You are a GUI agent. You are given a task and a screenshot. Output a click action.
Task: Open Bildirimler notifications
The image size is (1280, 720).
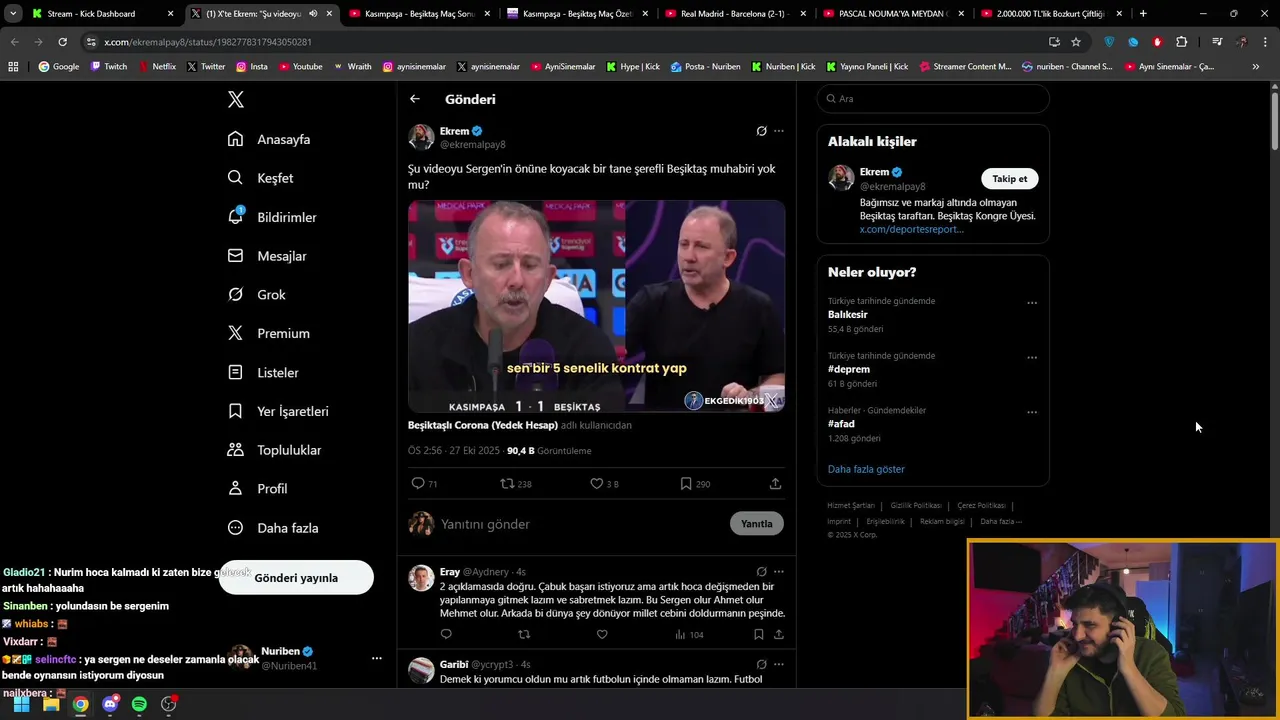(272, 217)
